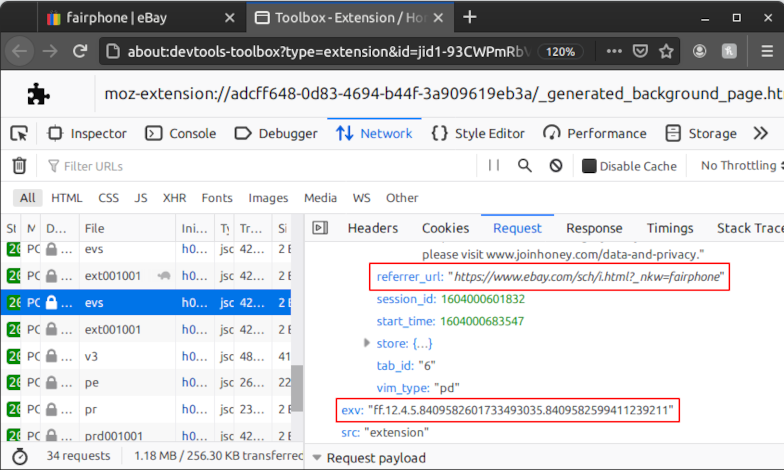The image size is (784, 470).
Task: Click the element picker icon
Action: point(19,134)
